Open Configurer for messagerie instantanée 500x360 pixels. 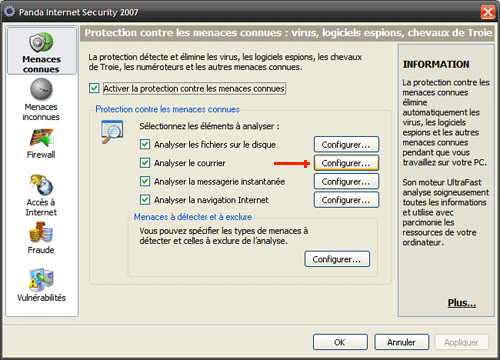point(346,182)
